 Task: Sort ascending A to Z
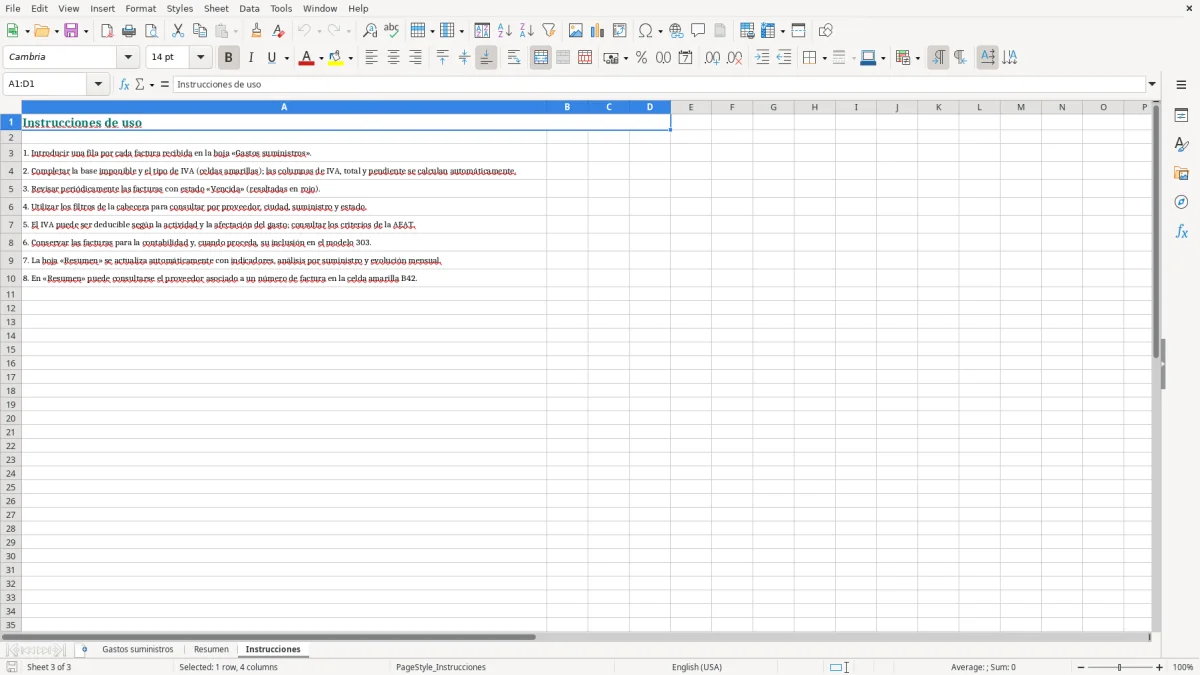504,31
